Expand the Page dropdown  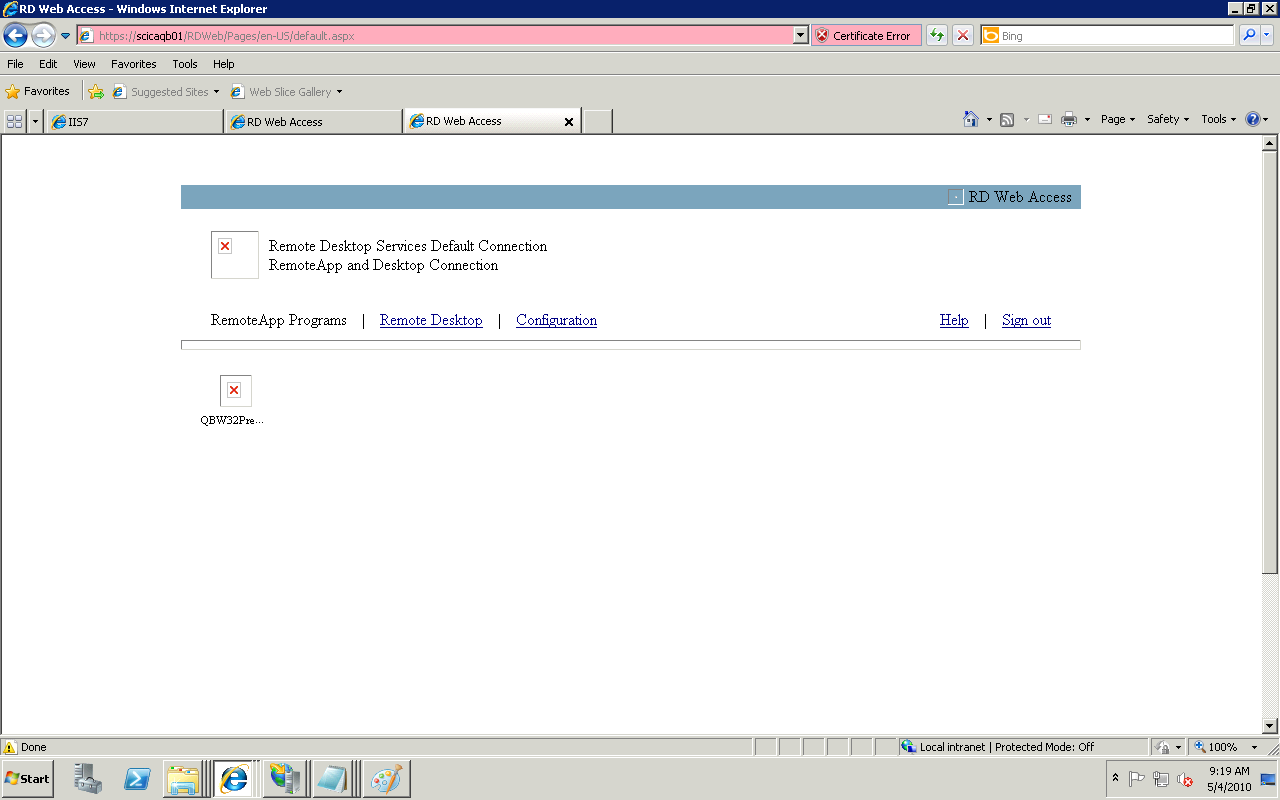[x=1116, y=118]
